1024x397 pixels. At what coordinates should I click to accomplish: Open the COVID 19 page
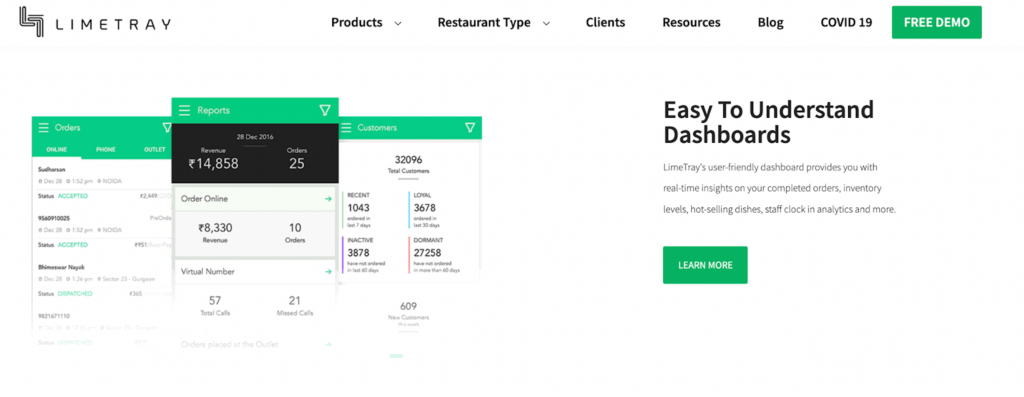coord(846,22)
